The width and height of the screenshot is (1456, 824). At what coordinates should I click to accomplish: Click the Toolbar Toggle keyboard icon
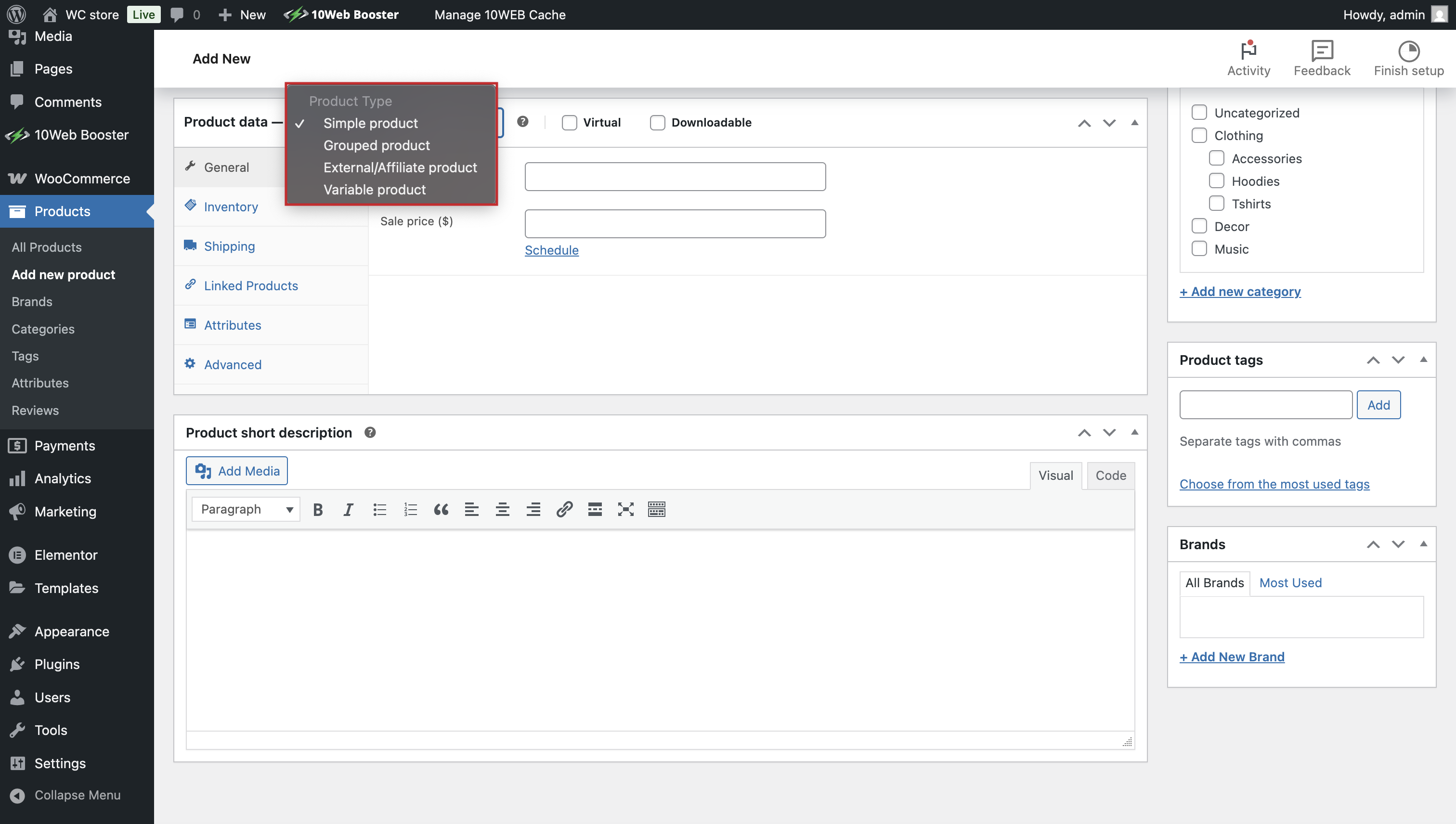pyautogui.click(x=656, y=509)
